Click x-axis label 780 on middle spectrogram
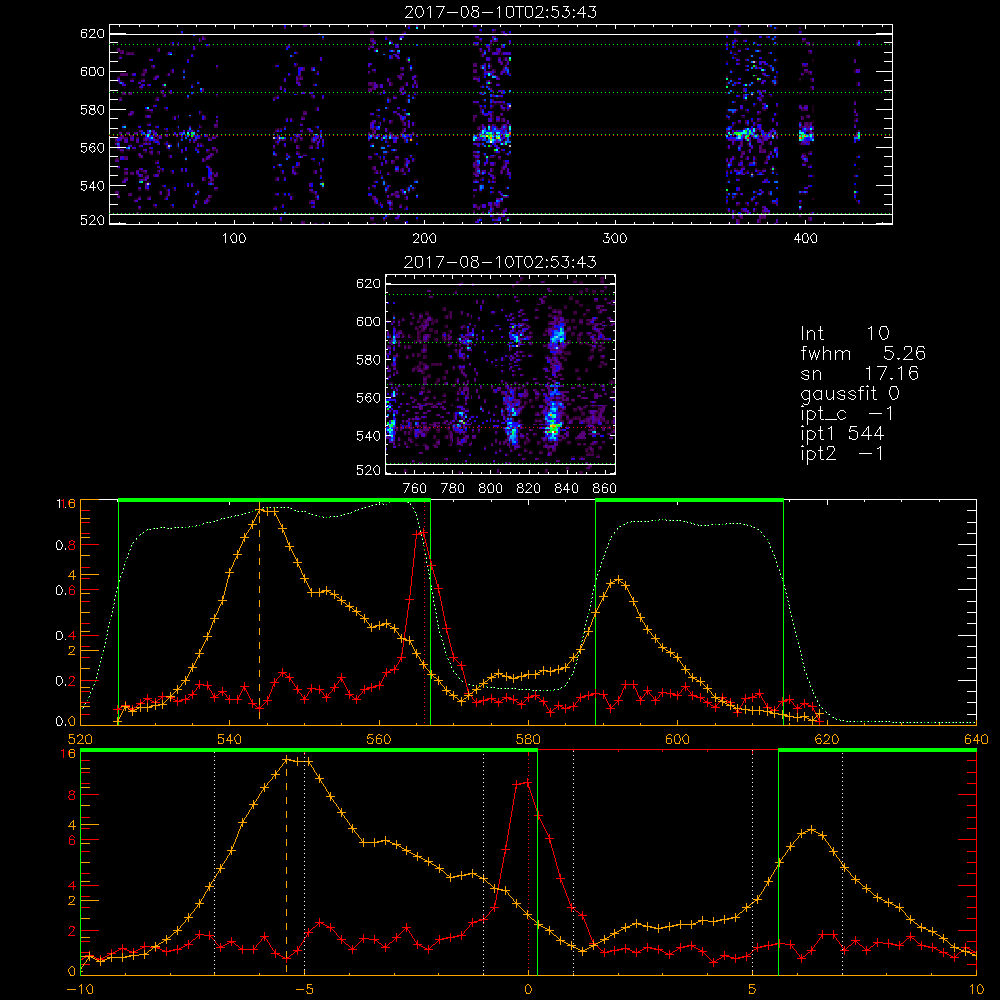Viewport: 1000px width, 1000px height. (x=453, y=489)
